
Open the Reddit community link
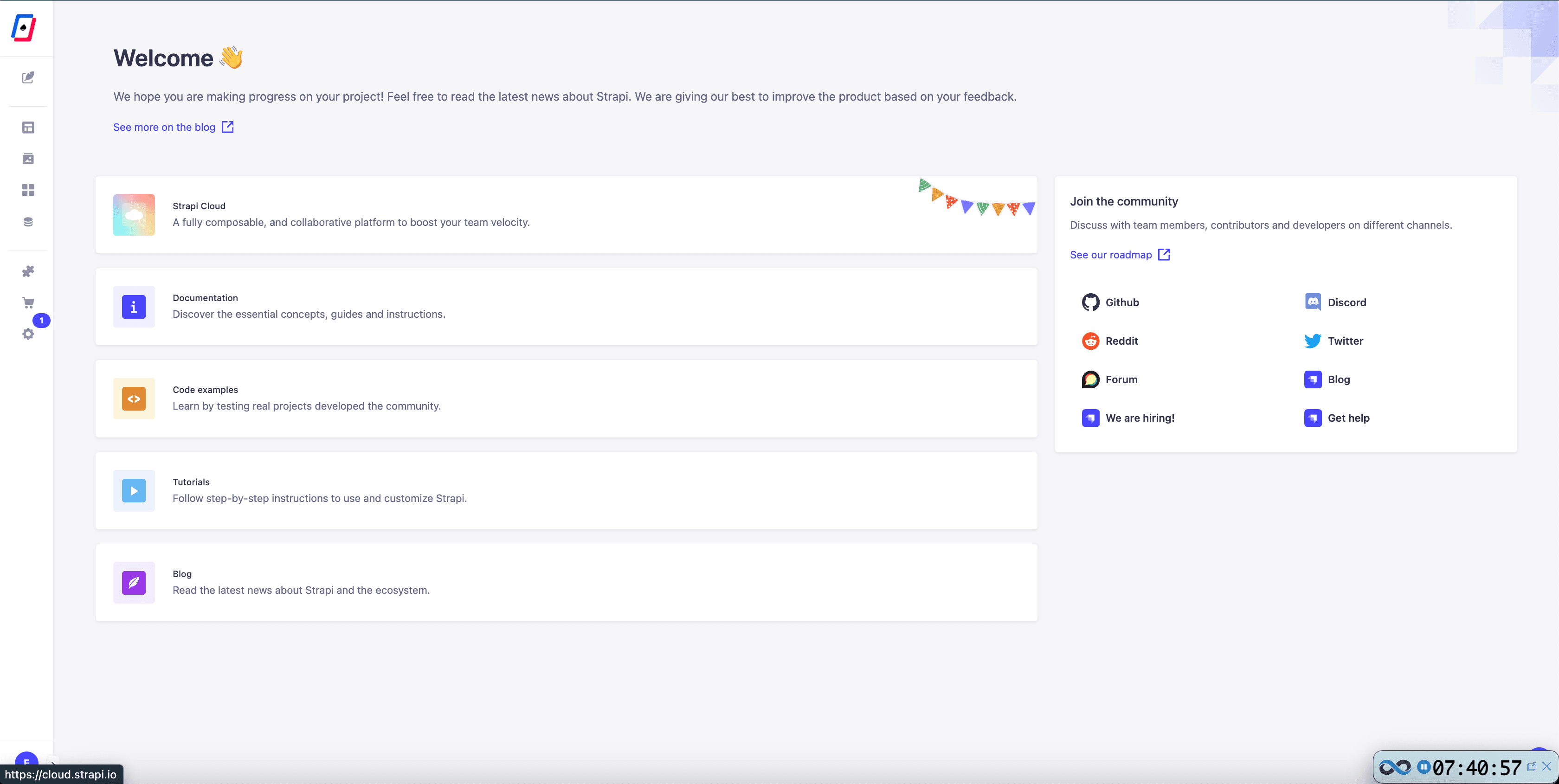[x=1110, y=341]
